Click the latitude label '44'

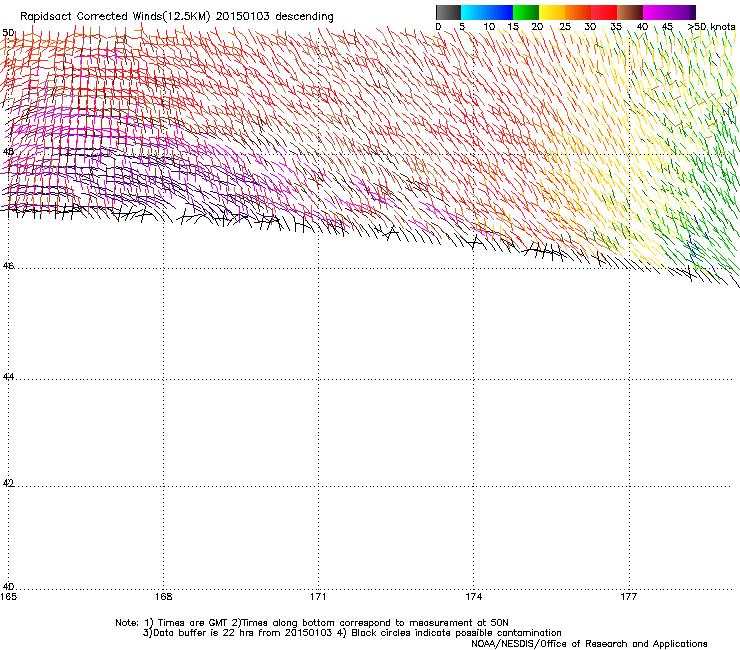tap(8, 377)
